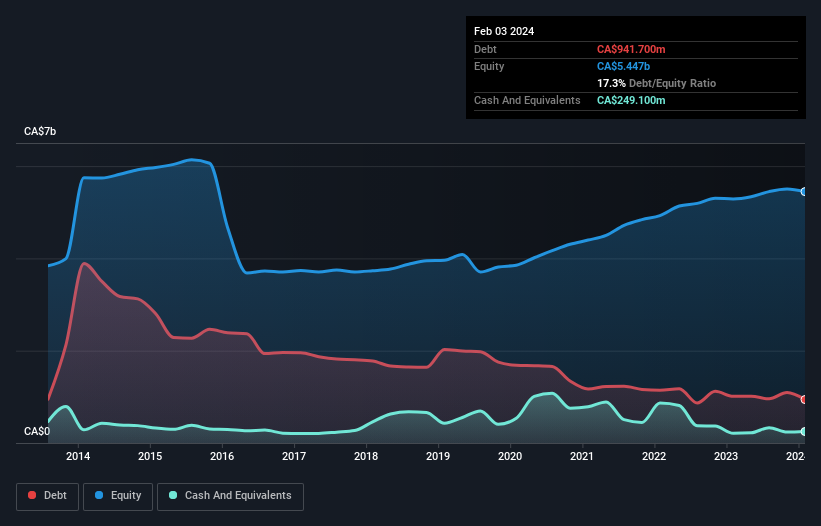The width and height of the screenshot is (821, 526).
Task: Click the Equity tooltip row label
Action: point(489,66)
